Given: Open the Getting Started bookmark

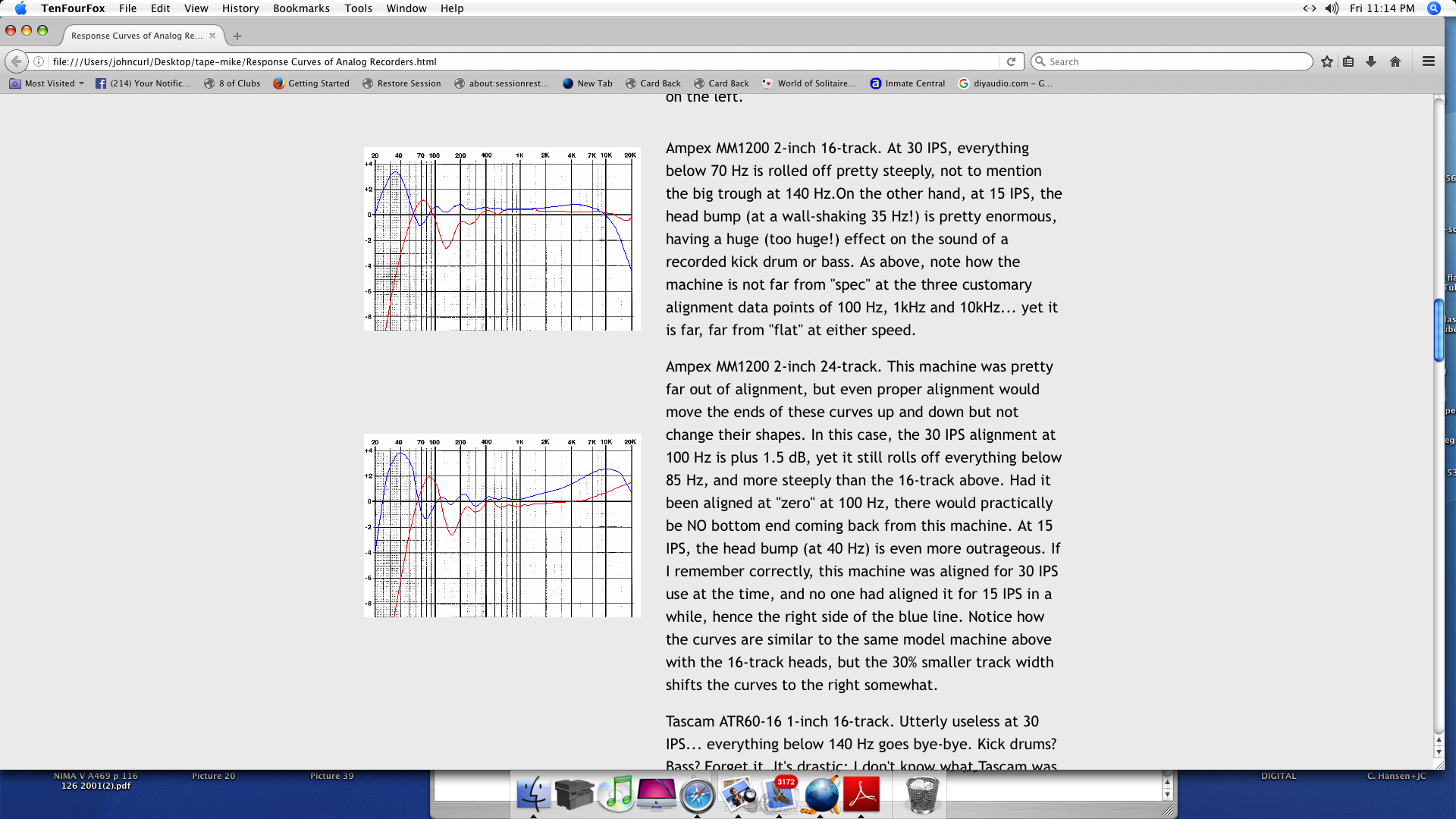Looking at the screenshot, I should [x=312, y=83].
